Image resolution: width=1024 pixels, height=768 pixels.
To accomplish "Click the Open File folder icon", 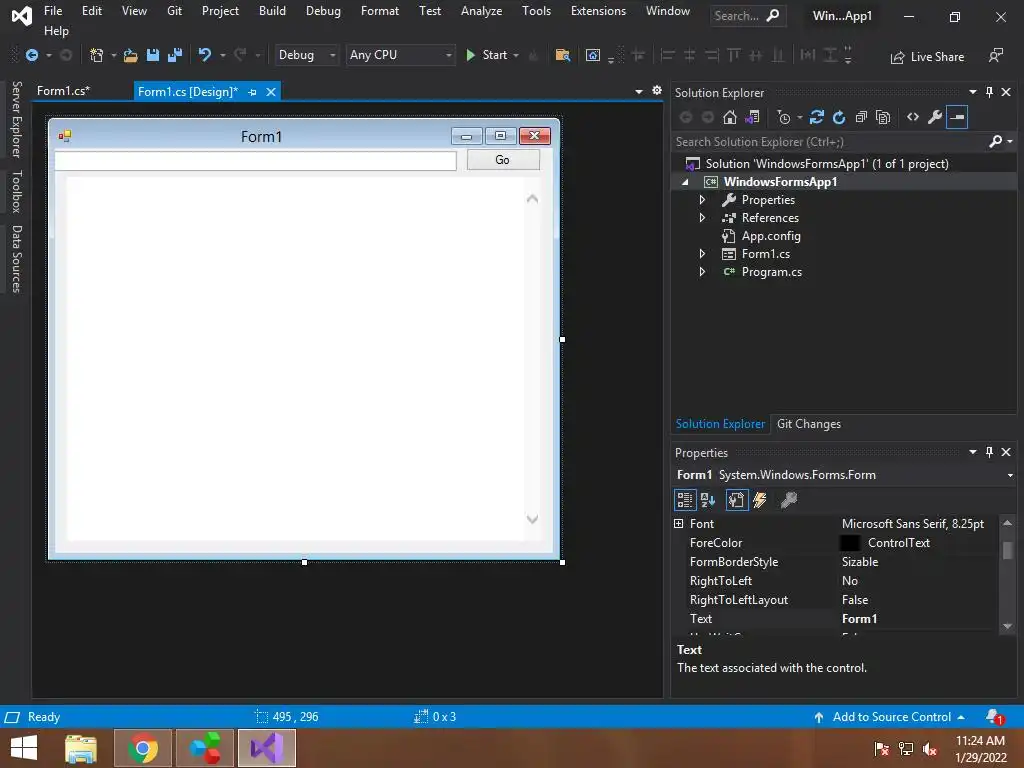I will click(x=131, y=56).
